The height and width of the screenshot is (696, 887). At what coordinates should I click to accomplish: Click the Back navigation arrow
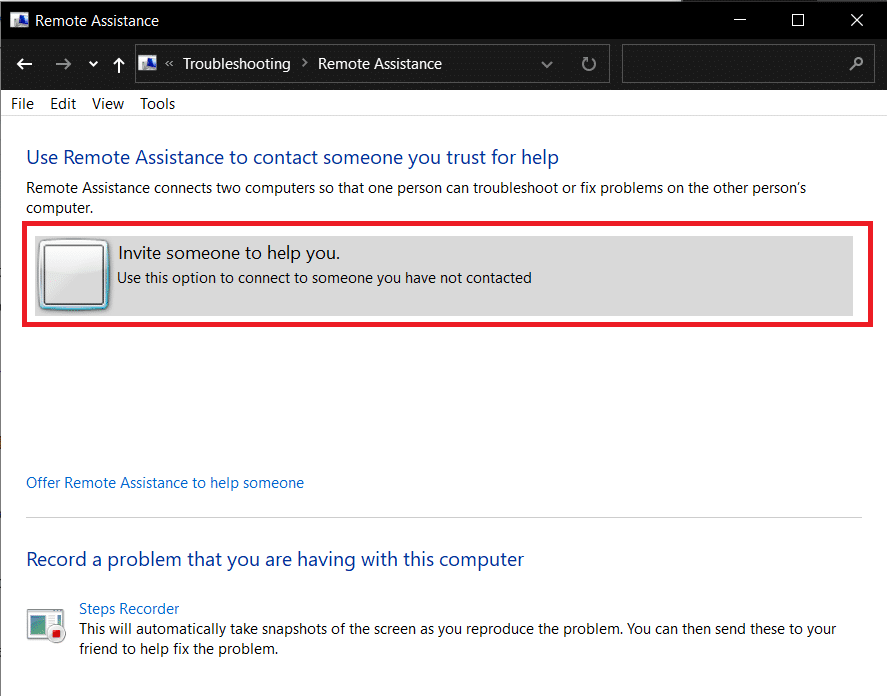tap(25, 64)
